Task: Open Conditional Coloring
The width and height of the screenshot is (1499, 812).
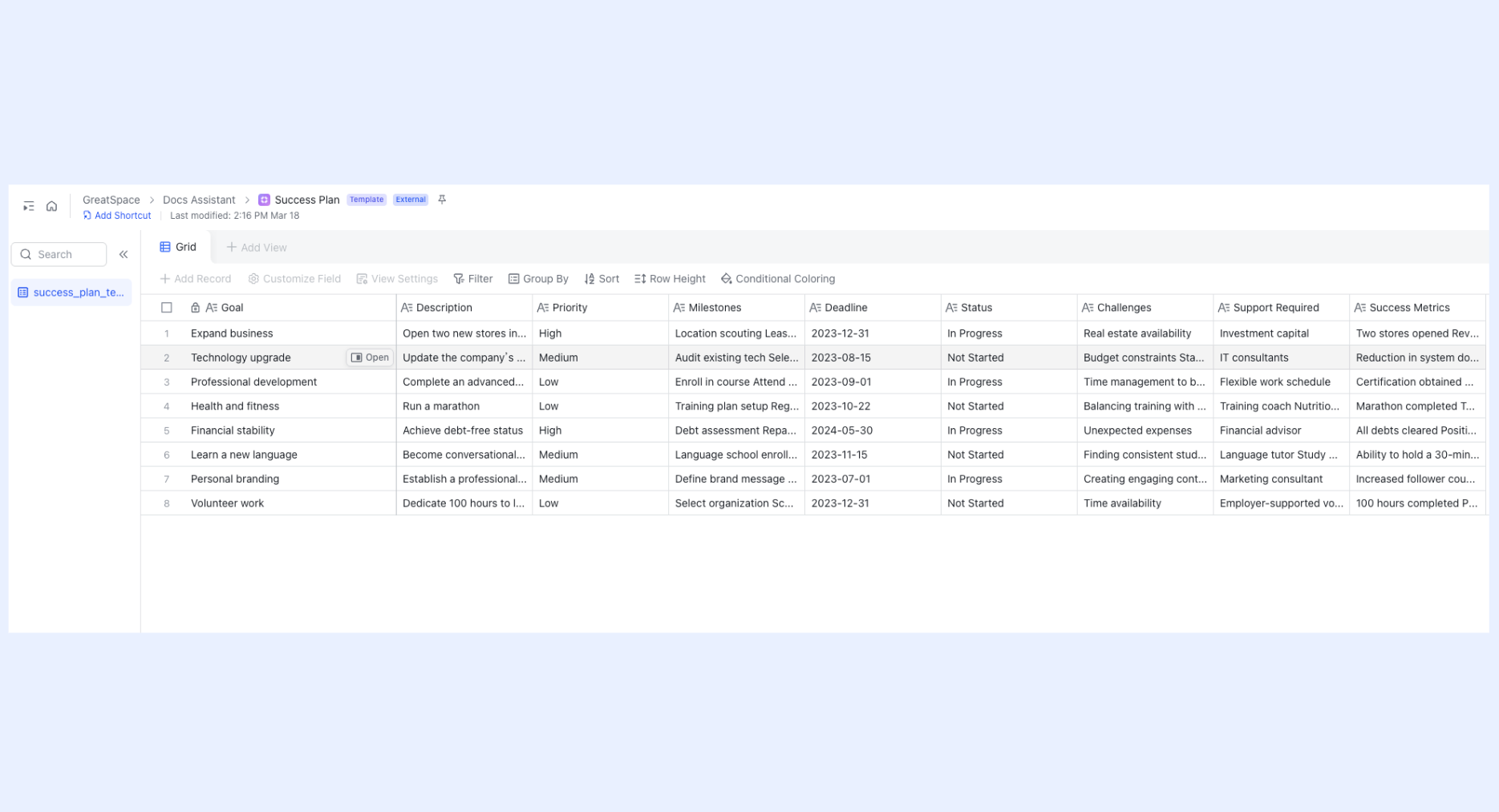Action: (x=778, y=279)
